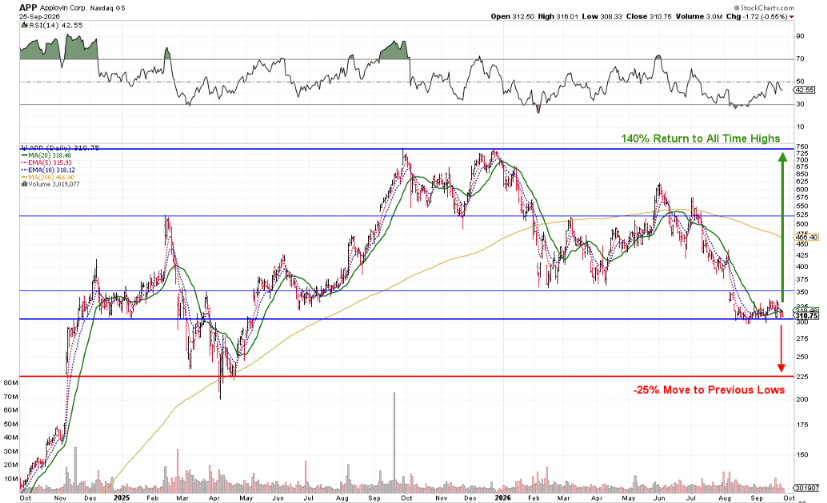
Task: Click the RSI(14) 42.55 panel label
Action: [x=54, y=25]
